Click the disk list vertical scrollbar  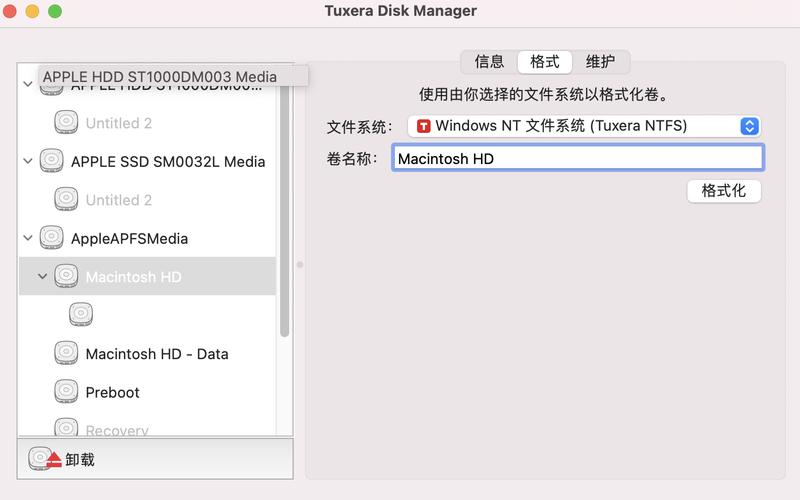(284, 209)
